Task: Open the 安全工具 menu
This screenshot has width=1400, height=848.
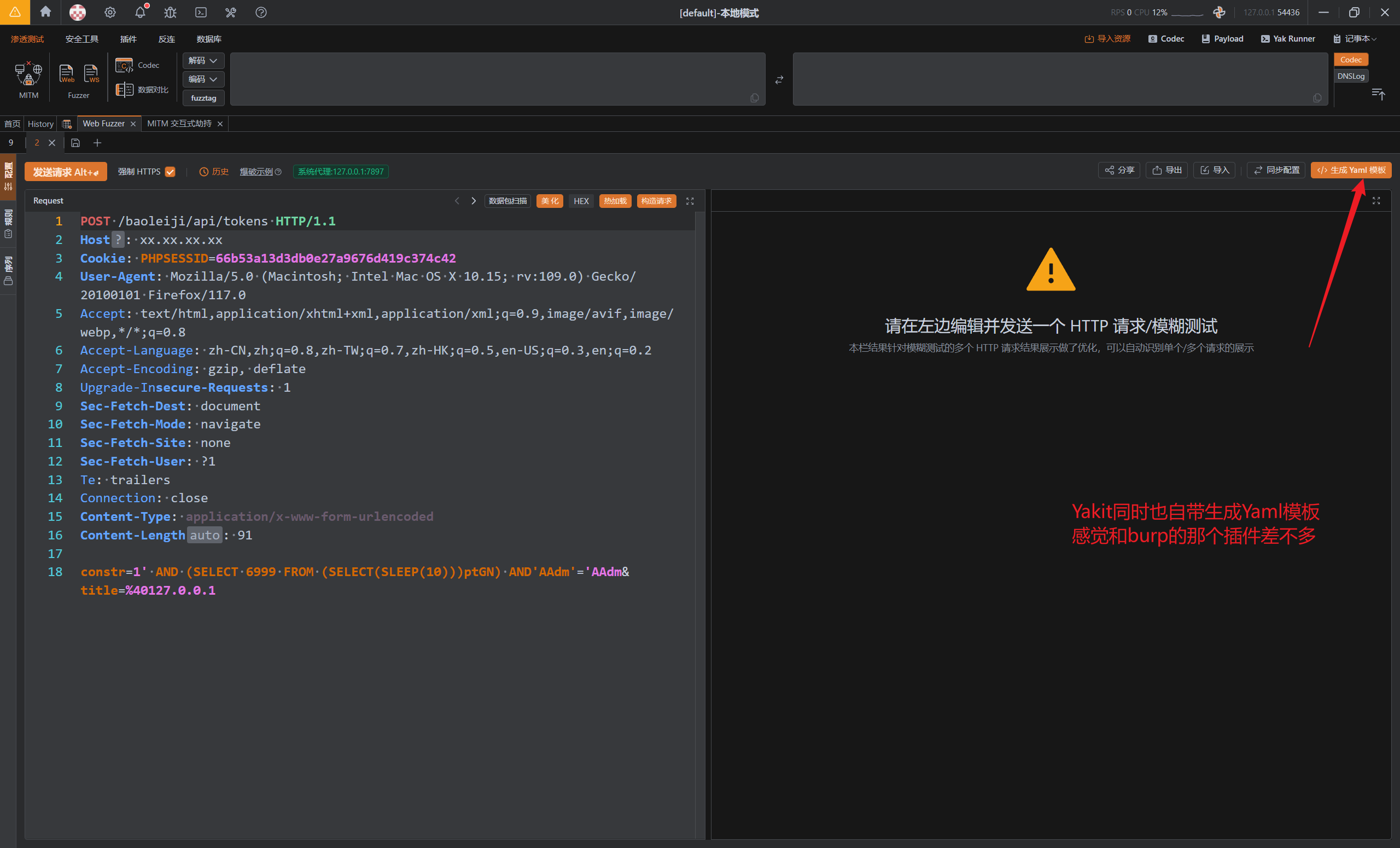Action: pos(82,39)
